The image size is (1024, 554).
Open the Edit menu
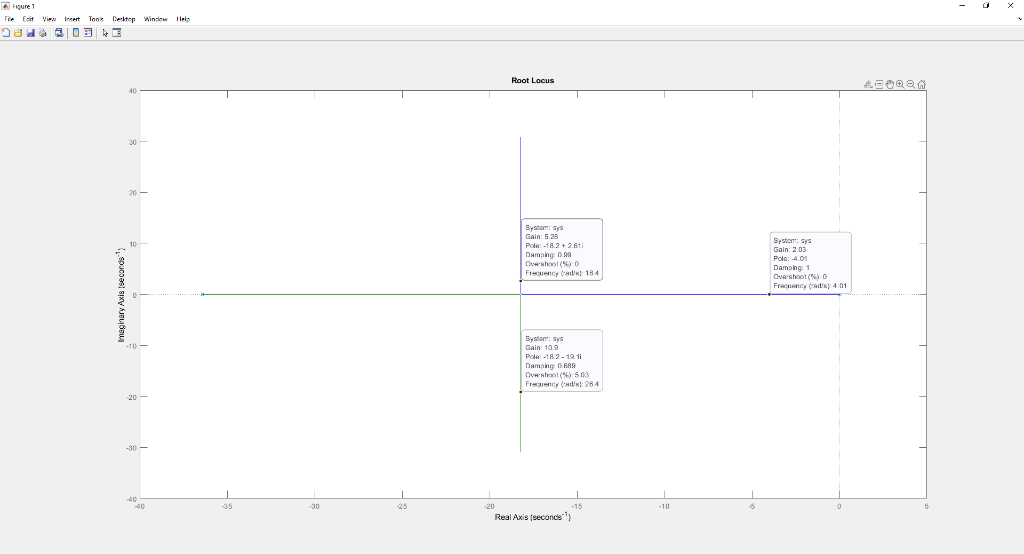click(x=28, y=19)
